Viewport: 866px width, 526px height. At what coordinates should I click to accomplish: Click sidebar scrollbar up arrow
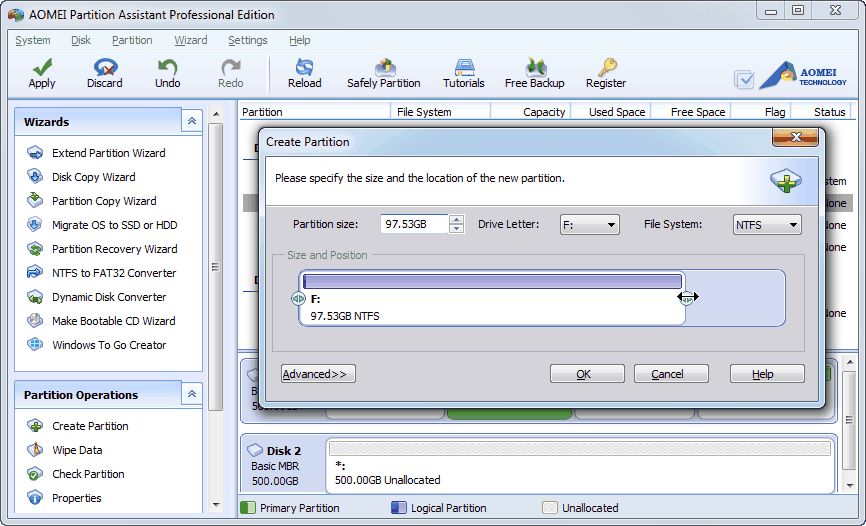click(216, 114)
